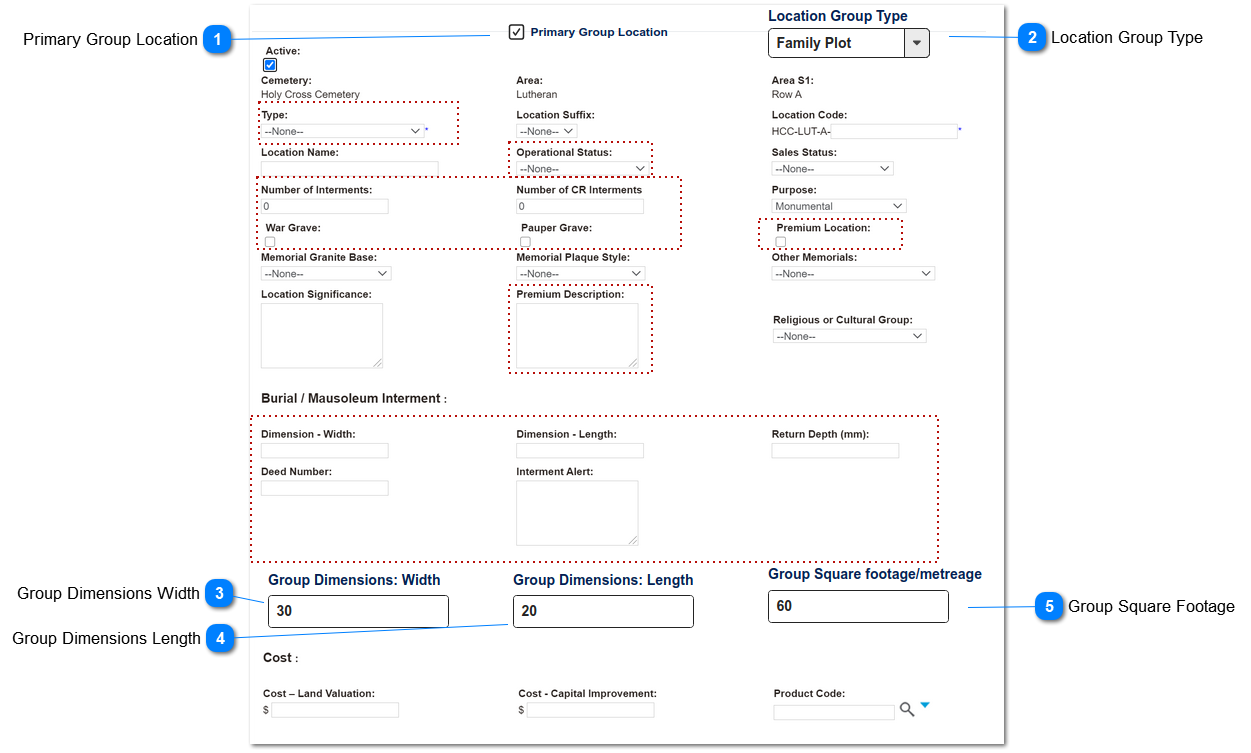Click the Dimension - Width field
This screenshot has width=1251, height=753.
point(325,451)
